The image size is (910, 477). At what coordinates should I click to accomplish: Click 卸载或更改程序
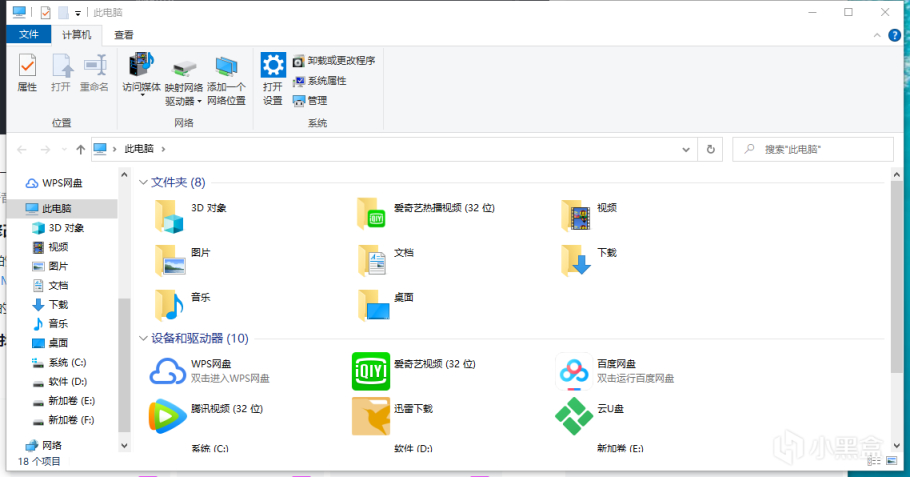tap(334, 60)
